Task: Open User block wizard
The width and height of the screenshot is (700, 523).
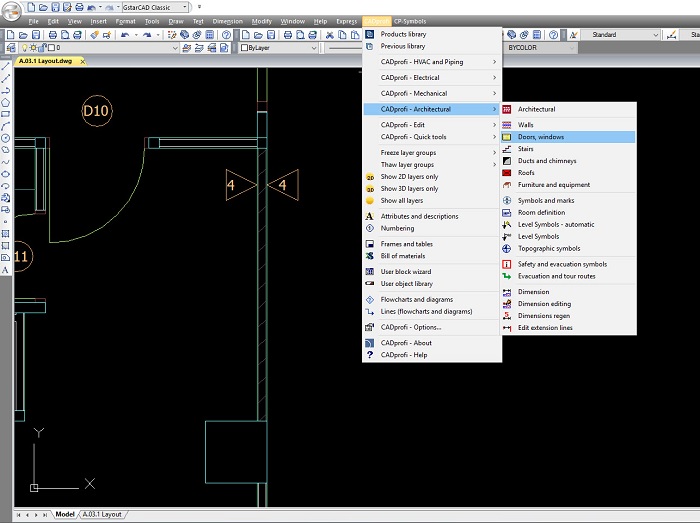Action: pos(432,271)
